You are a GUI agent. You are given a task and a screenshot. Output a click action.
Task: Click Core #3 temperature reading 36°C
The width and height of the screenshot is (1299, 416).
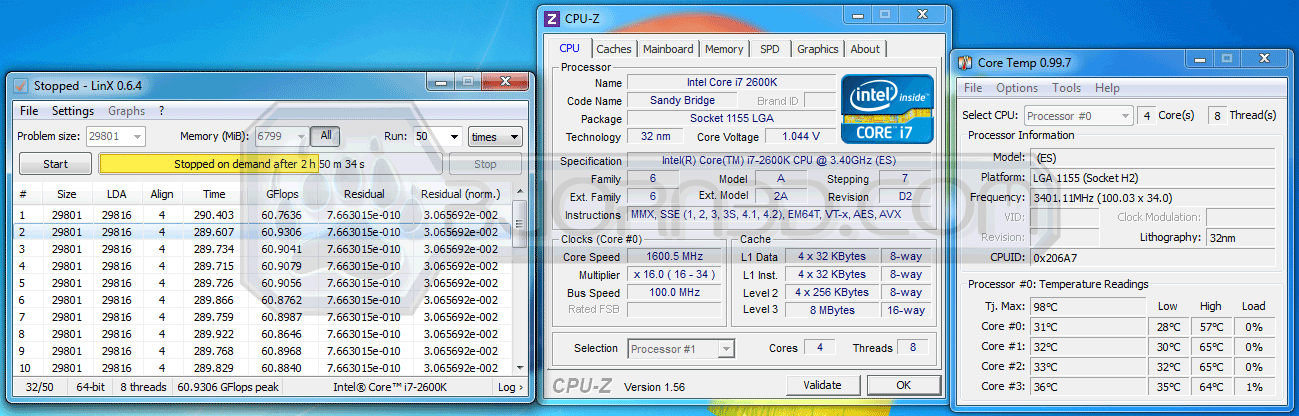coord(1086,387)
